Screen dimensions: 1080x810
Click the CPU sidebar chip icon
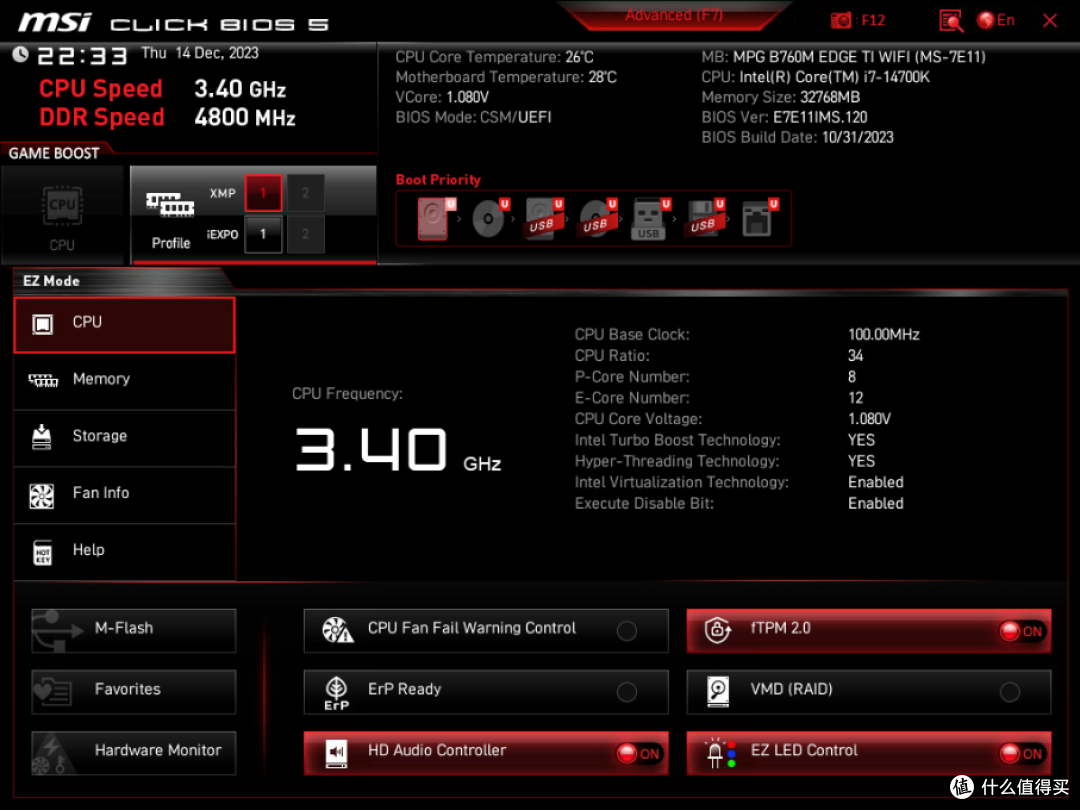[42, 324]
